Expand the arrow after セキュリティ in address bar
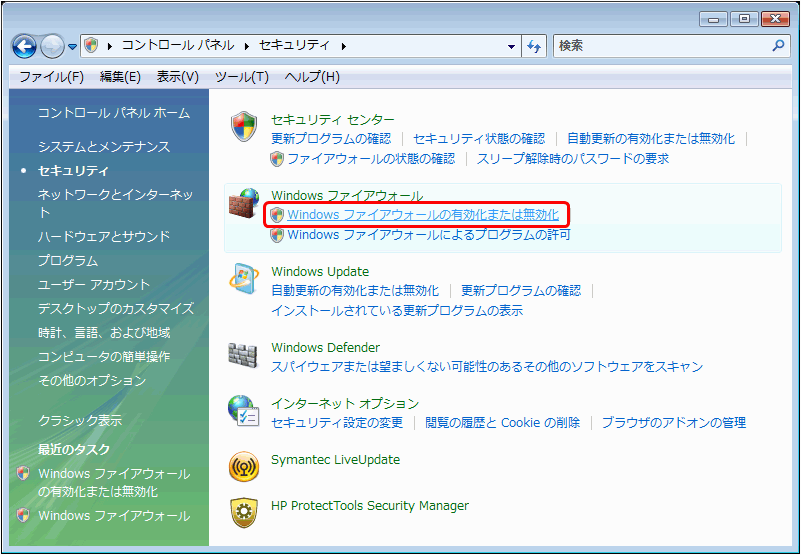801x555 pixels. click(344, 46)
